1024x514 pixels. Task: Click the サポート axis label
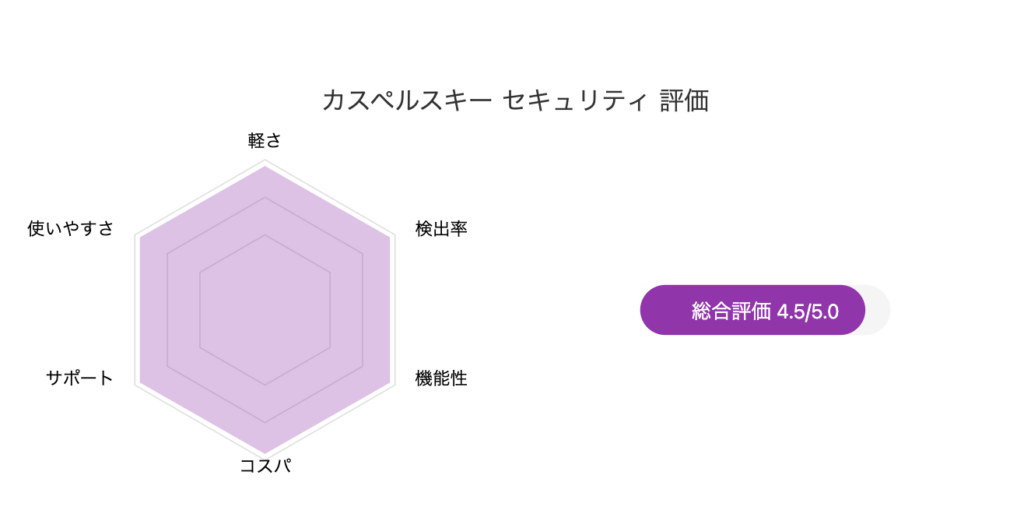click(x=80, y=378)
